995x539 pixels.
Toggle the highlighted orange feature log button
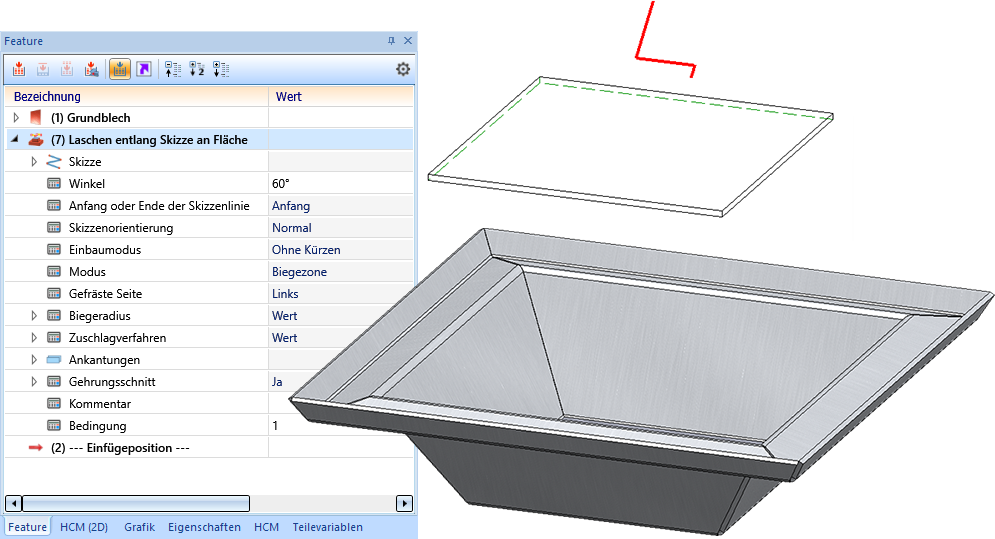tap(119, 69)
